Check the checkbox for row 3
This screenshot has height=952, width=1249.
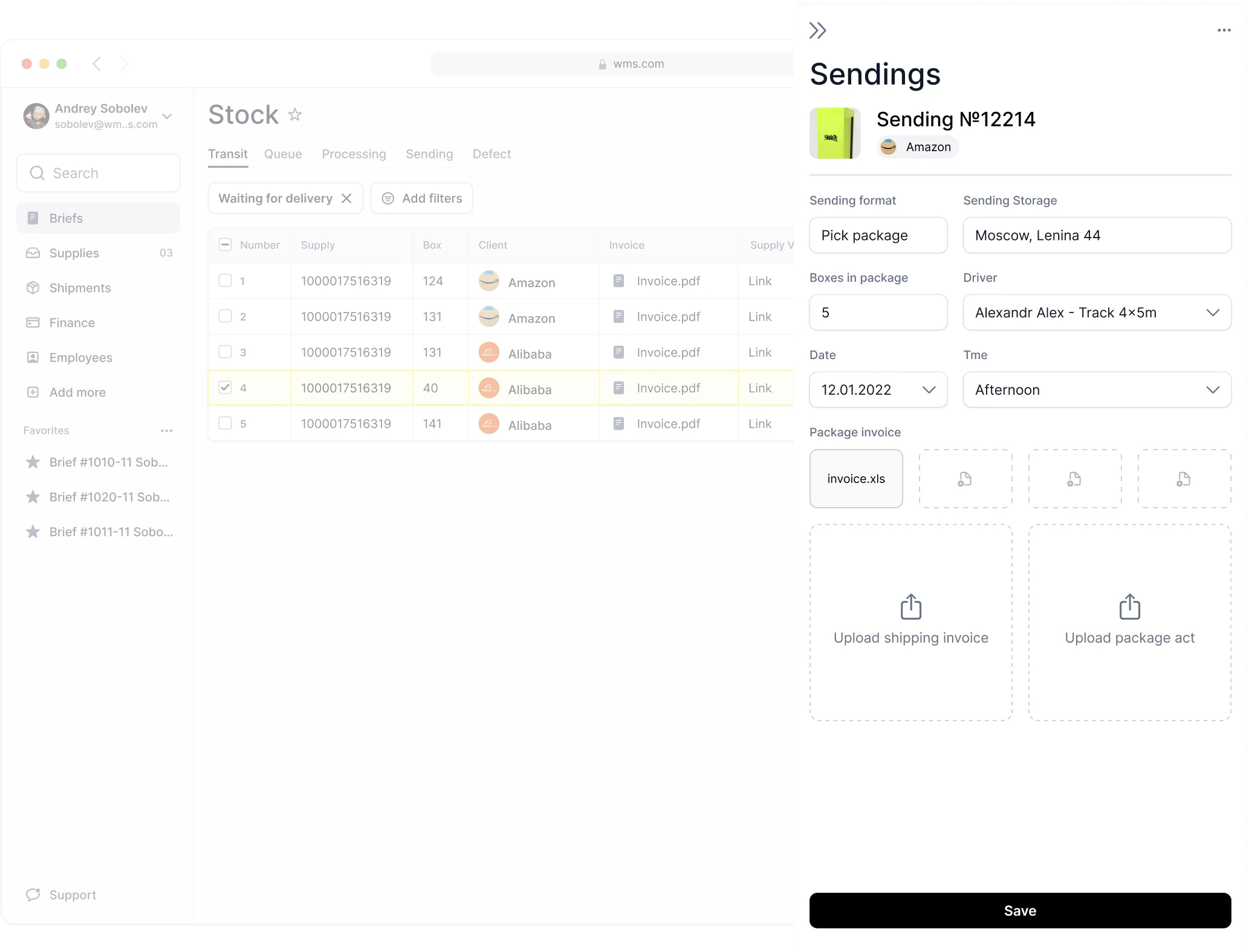(225, 352)
